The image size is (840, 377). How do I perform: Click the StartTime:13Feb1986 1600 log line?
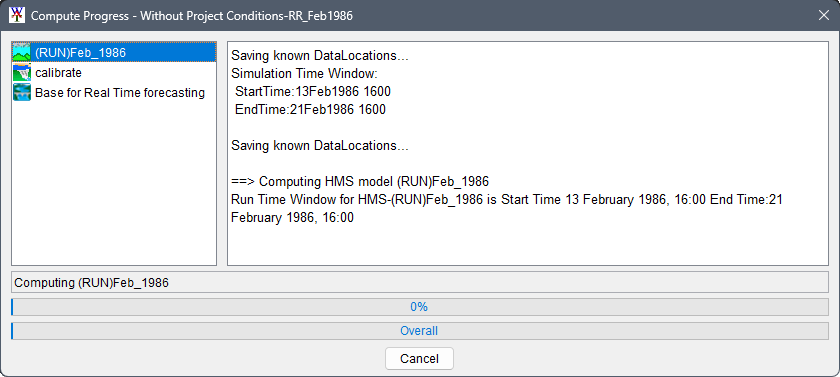(x=313, y=92)
